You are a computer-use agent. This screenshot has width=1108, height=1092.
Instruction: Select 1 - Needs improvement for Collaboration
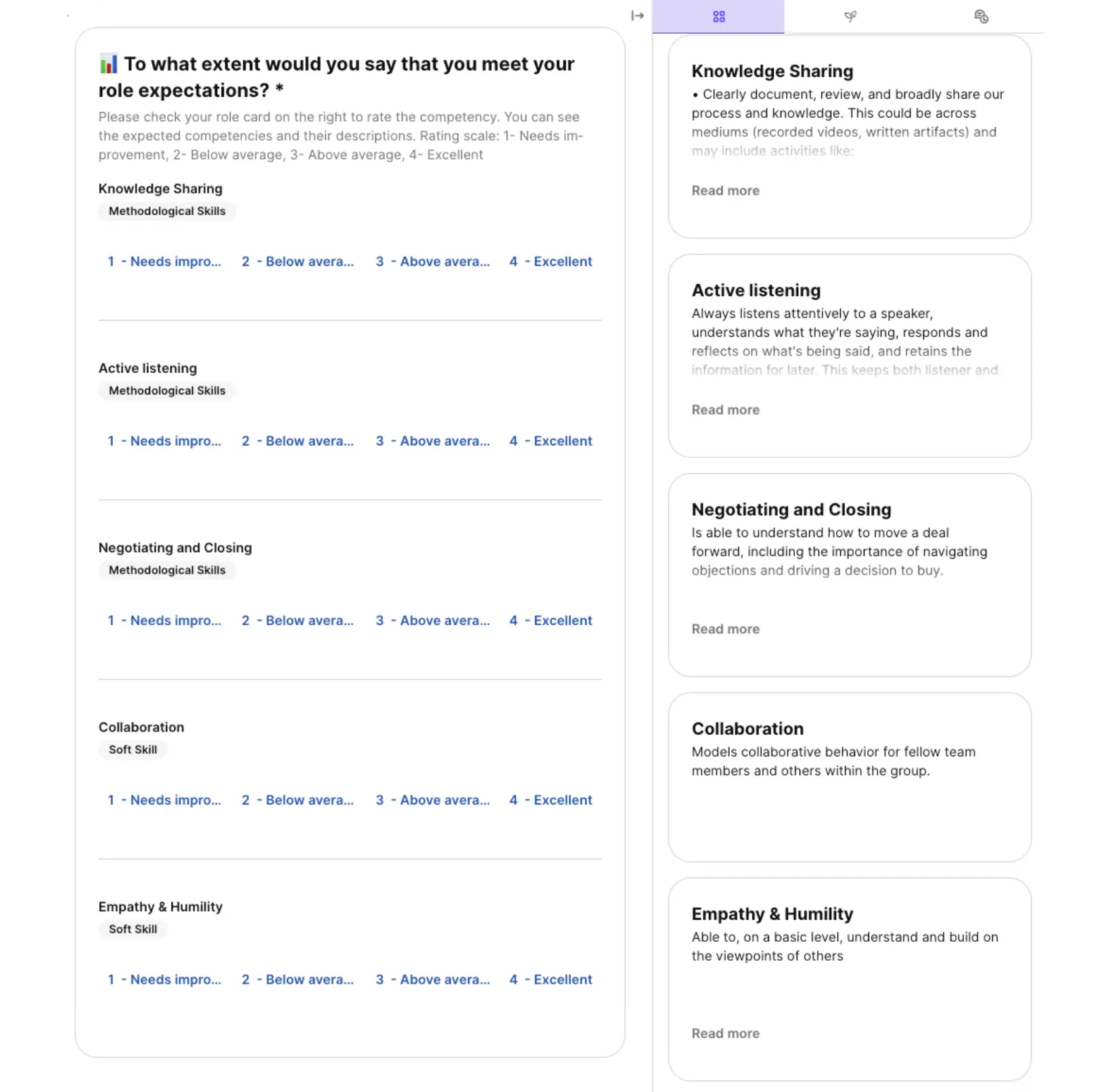164,800
